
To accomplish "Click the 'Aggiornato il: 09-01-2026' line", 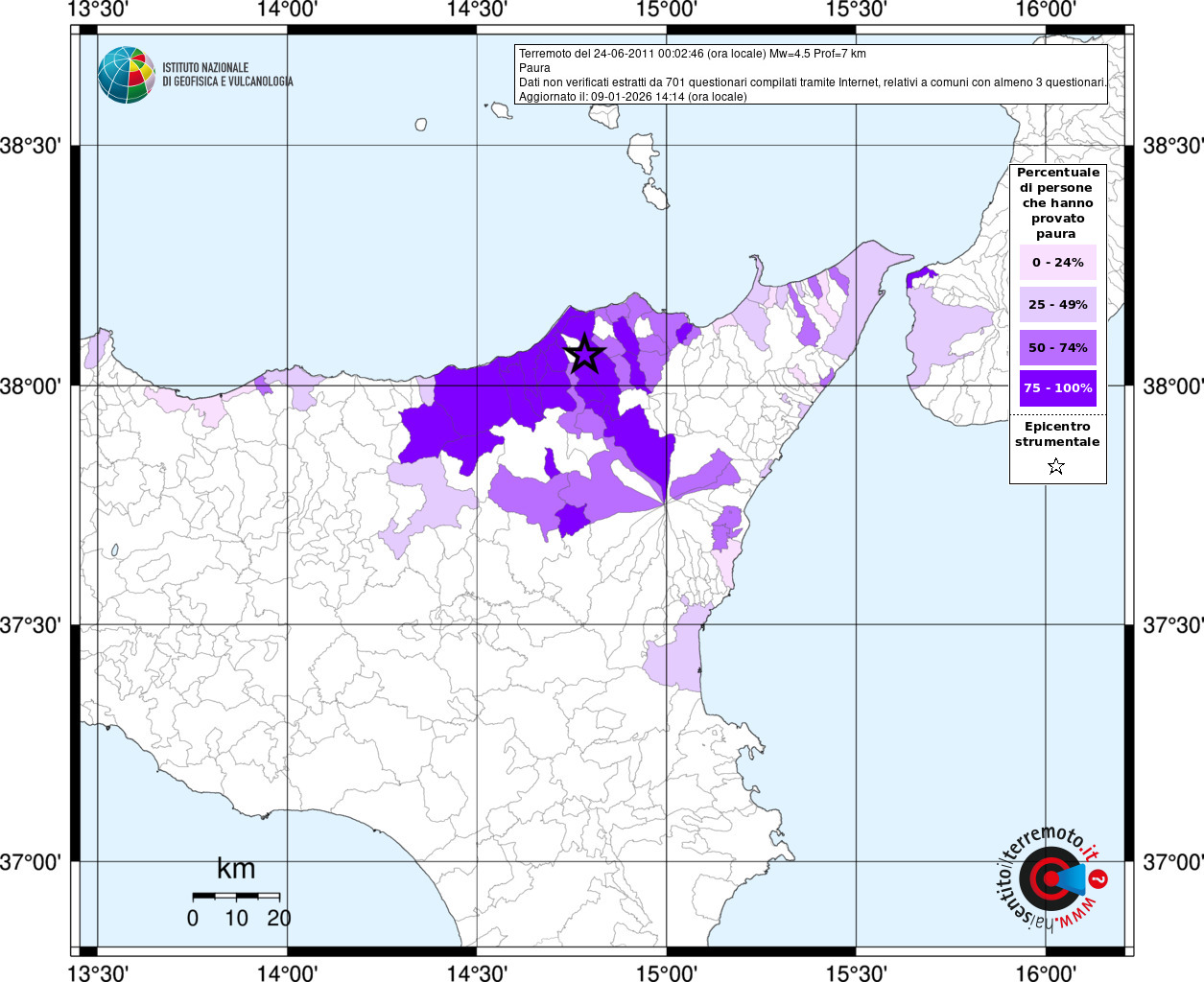I will [633, 97].
